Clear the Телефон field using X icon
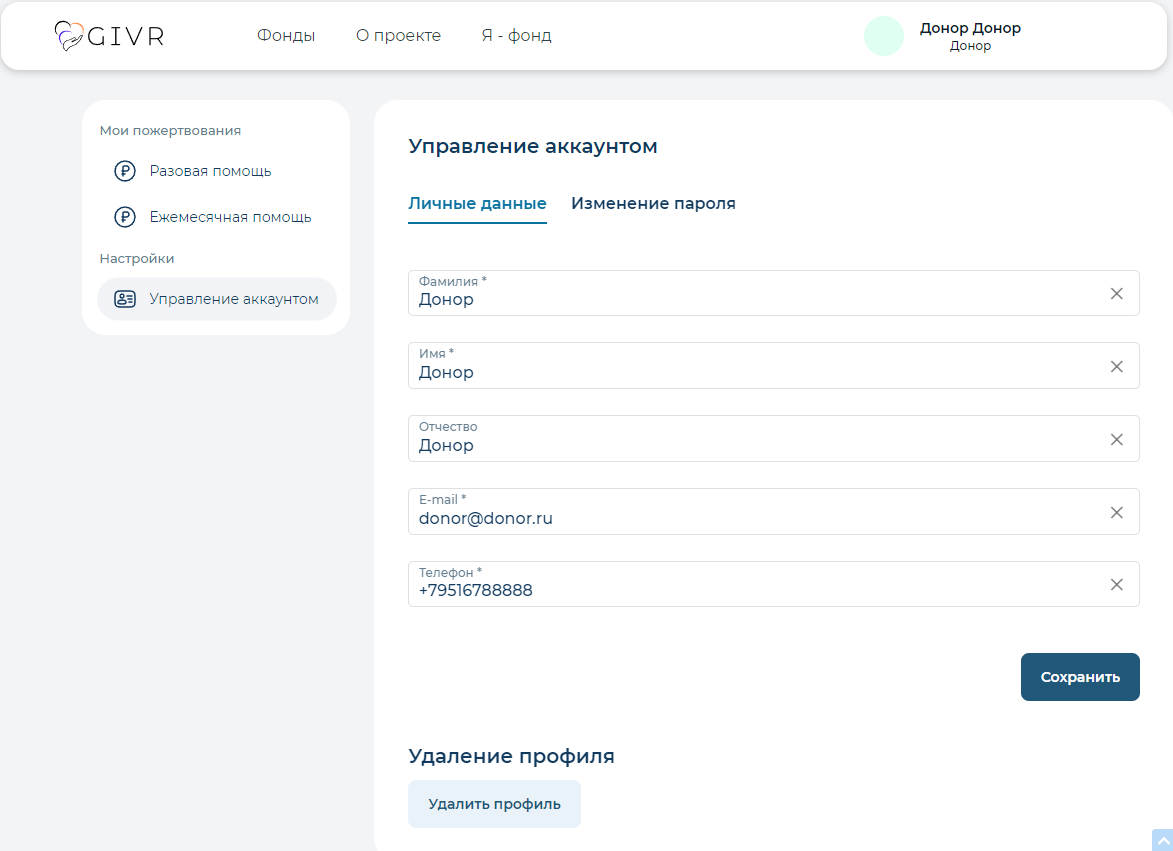 [1117, 585]
